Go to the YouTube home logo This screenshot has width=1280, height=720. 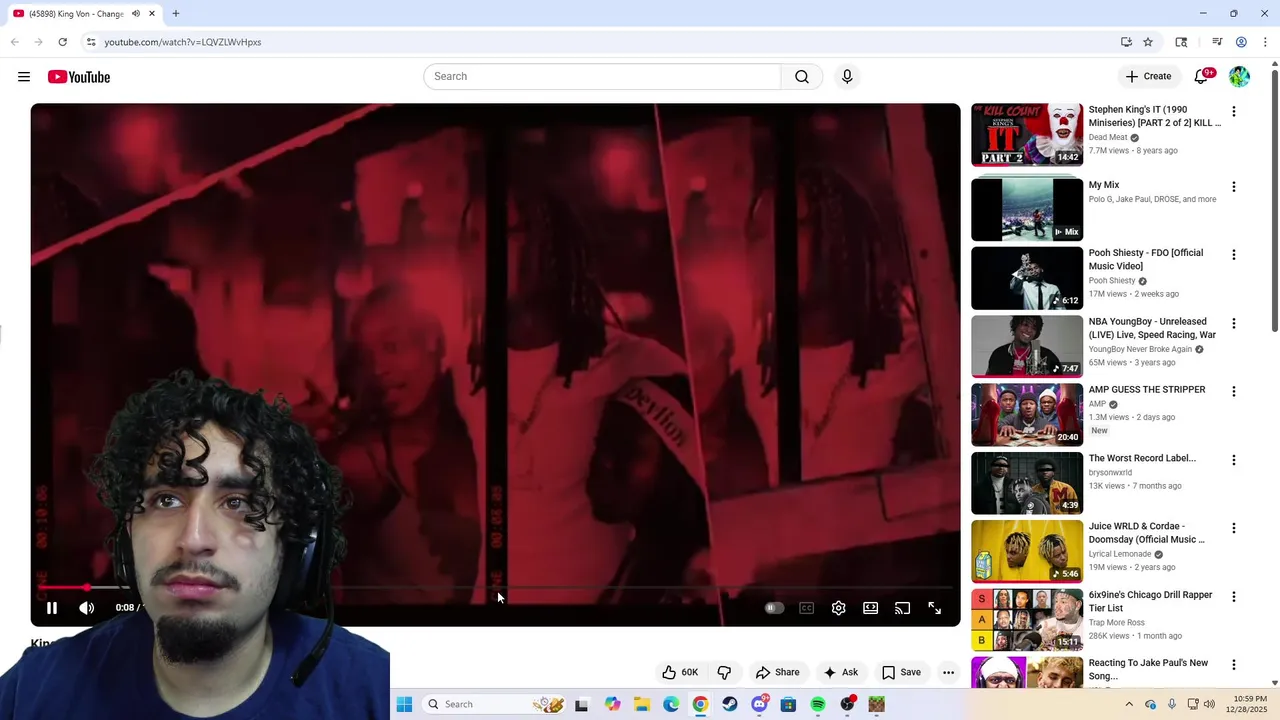point(78,77)
